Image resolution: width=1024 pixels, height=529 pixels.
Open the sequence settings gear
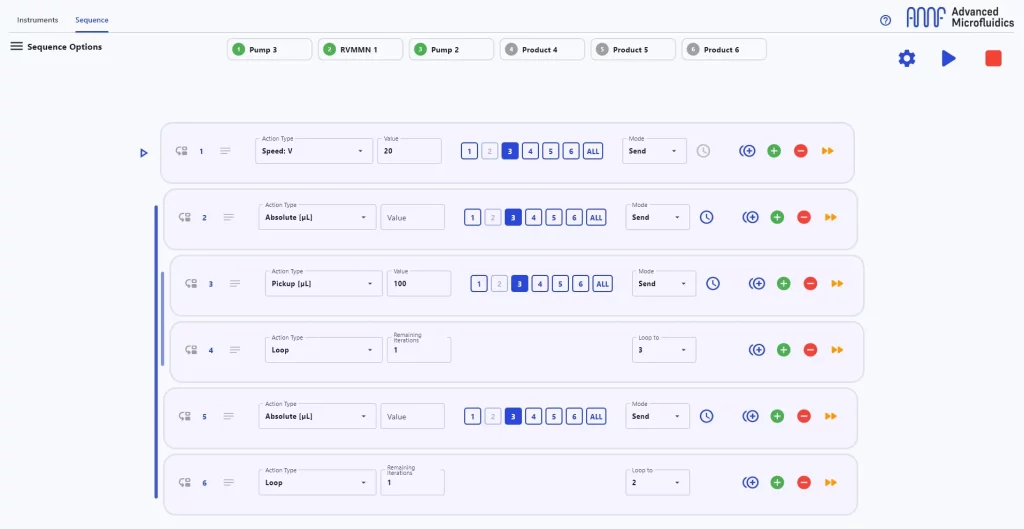(x=906, y=58)
